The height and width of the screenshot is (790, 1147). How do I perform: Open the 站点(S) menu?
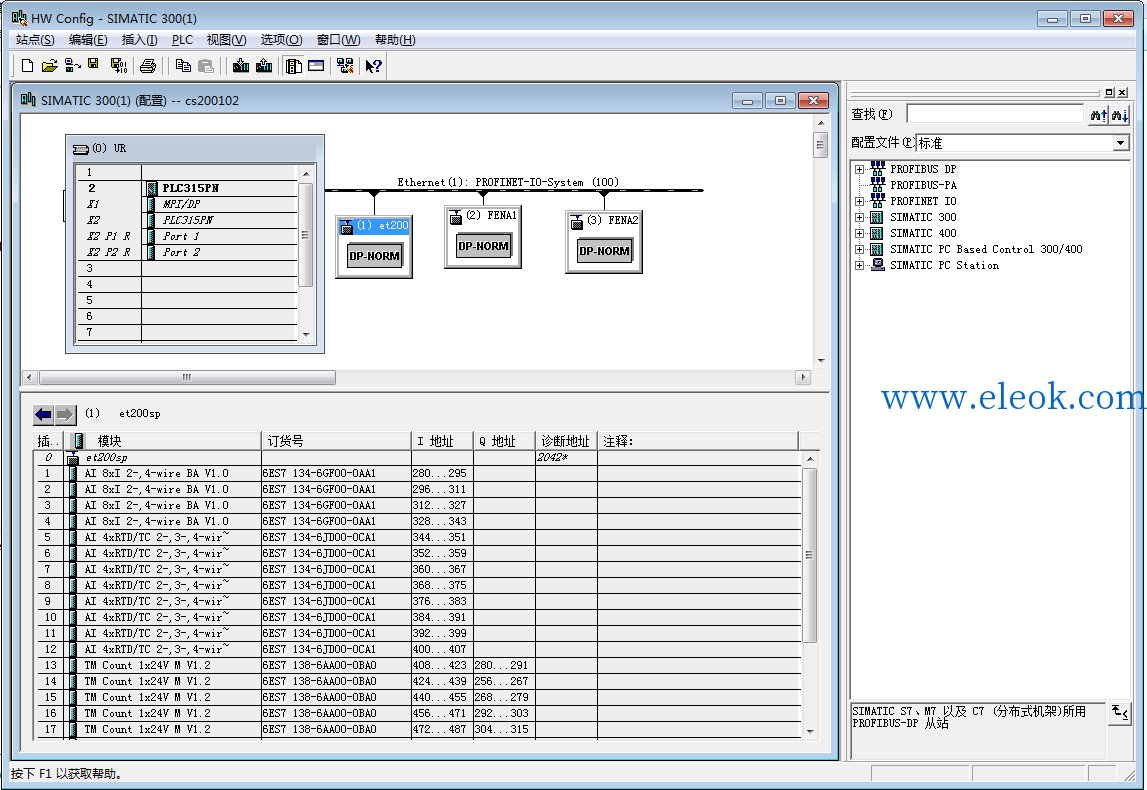(35, 40)
